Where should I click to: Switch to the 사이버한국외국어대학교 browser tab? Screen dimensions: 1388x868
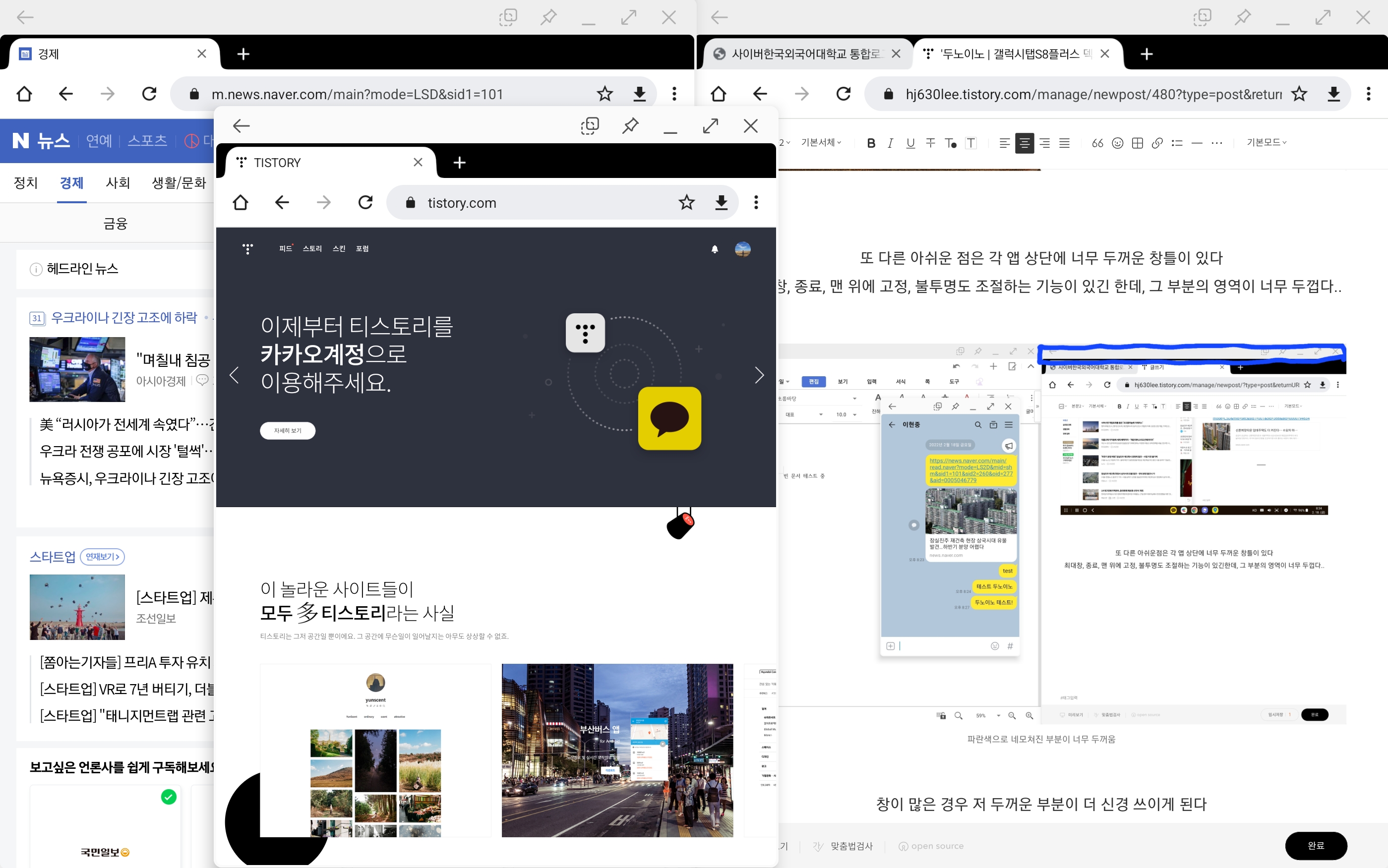807,54
